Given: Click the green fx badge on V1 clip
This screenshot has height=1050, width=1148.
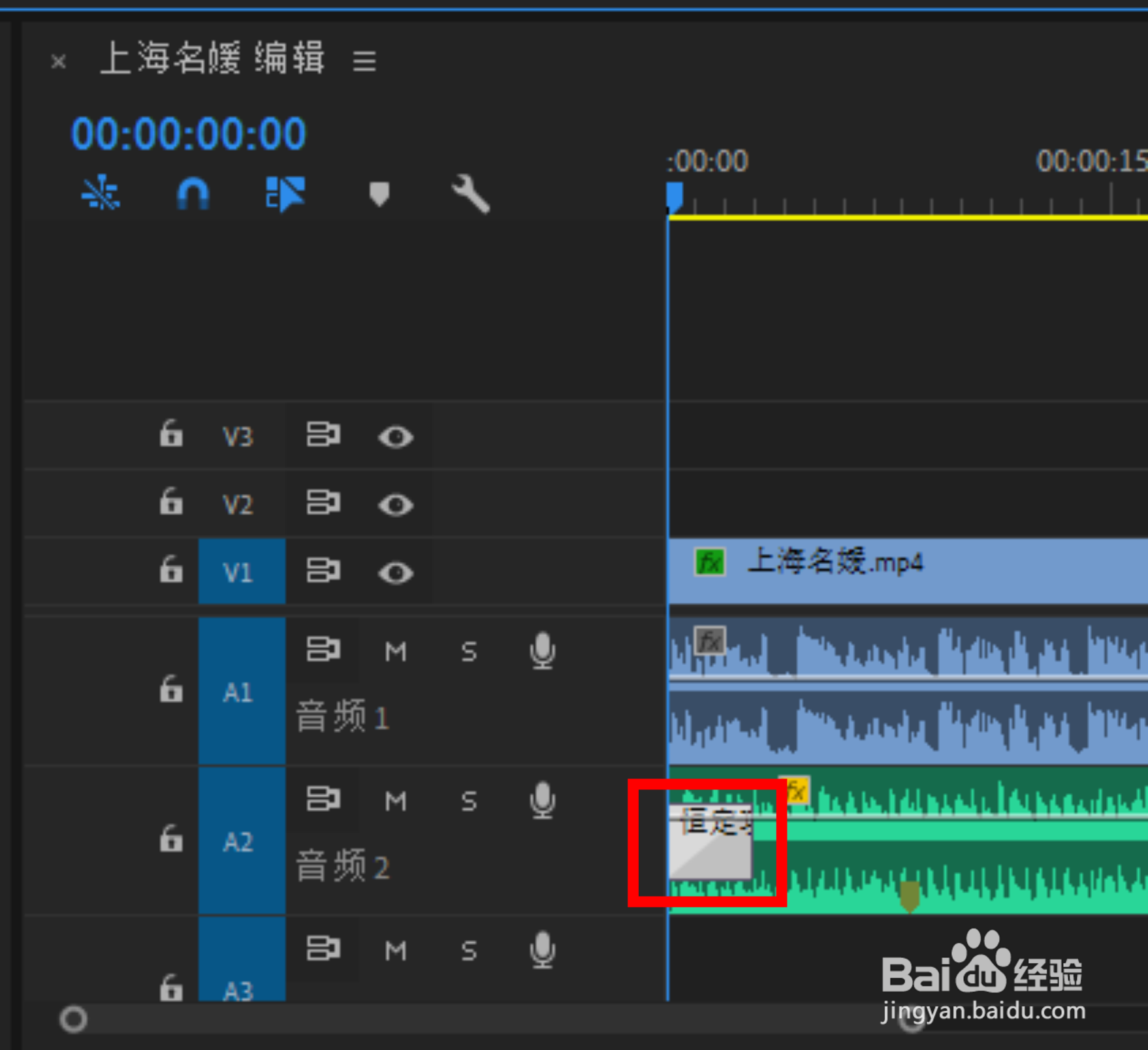Looking at the screenshot, I should (x=710, y=562).
